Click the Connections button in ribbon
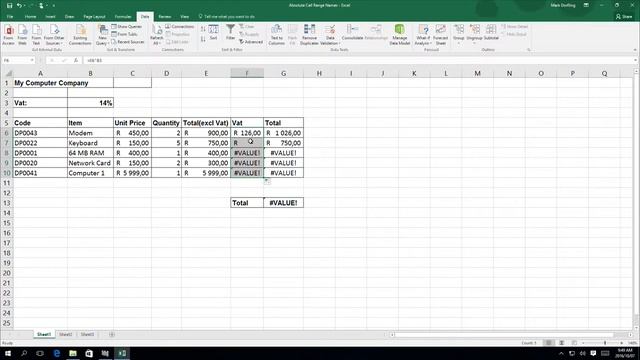This screenshot has width=640, height=360. pos(180,27)
